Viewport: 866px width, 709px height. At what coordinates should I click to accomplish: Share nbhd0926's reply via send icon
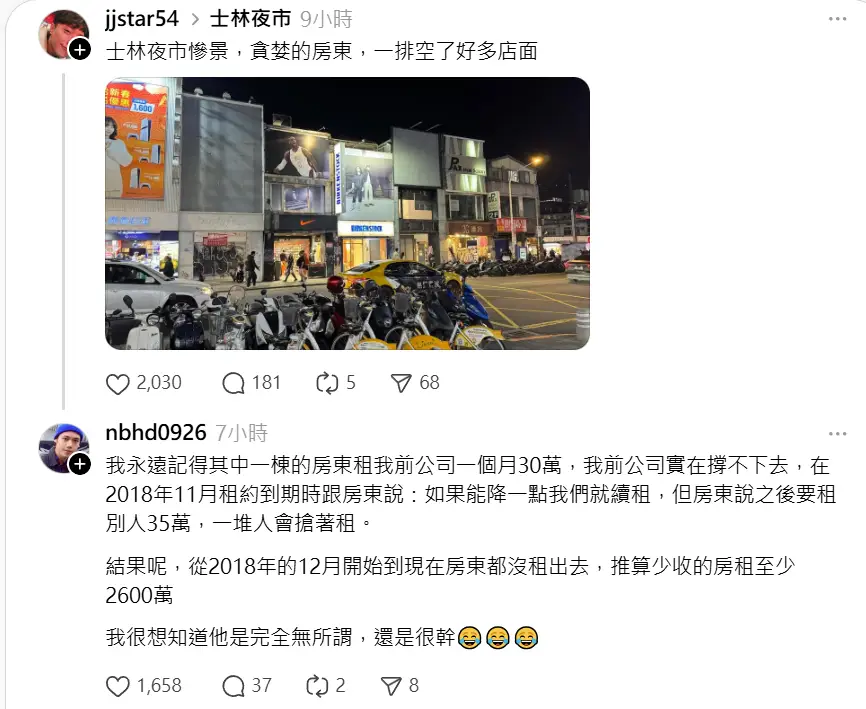pyautogui.click(x=392, y=686)
